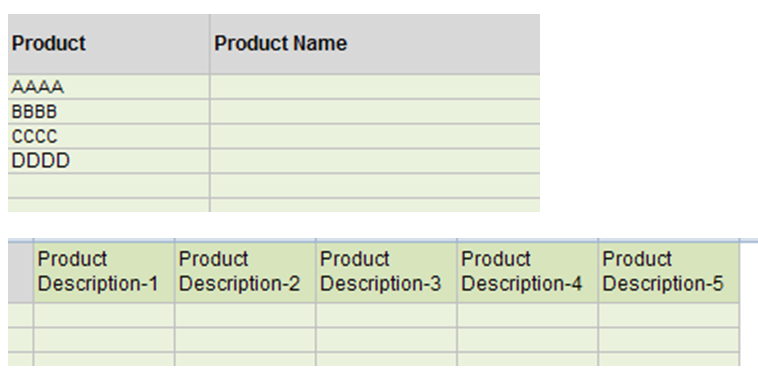Select the Product Name cell beside AAAA

click(x=375, y=87)
